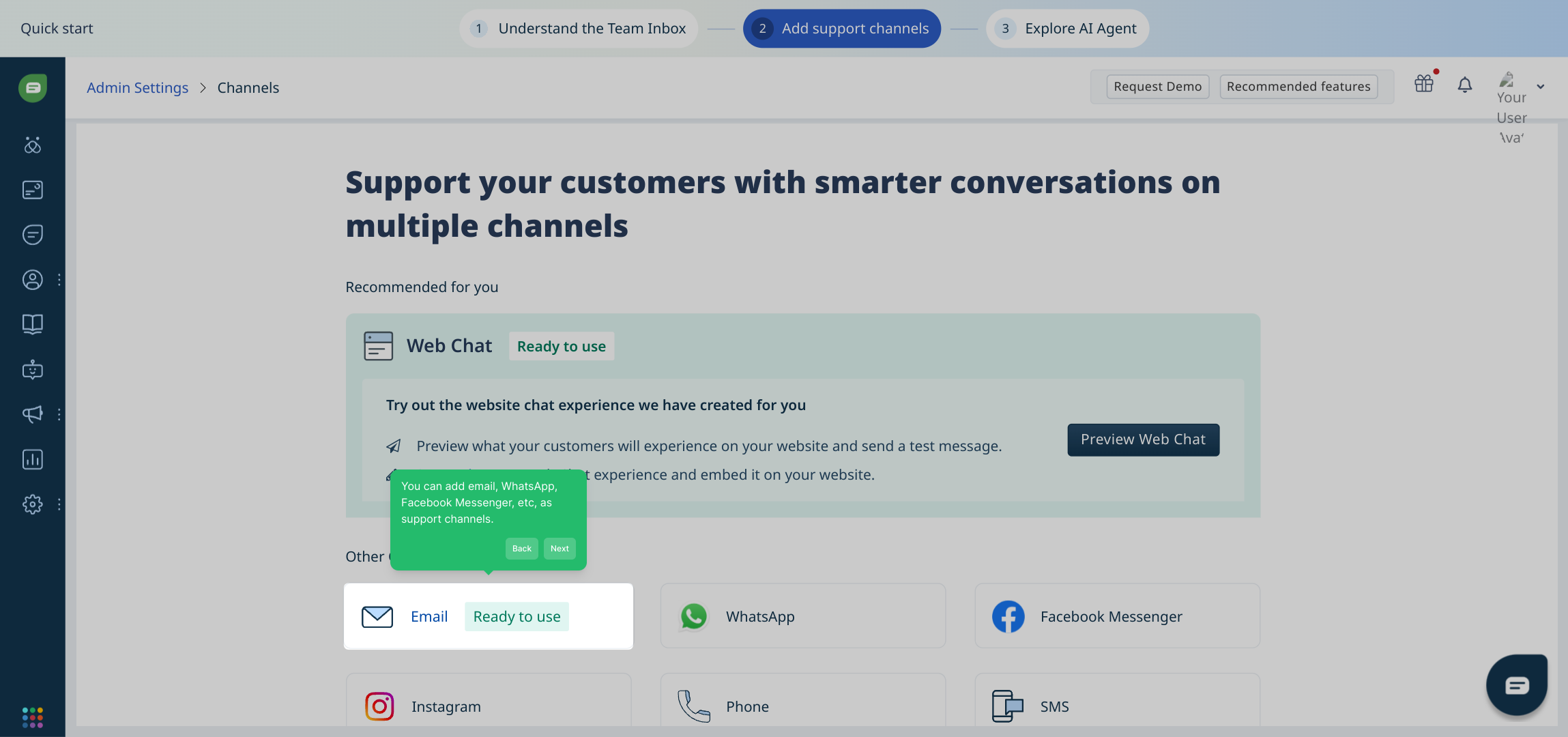1568x737 pixels.
Task: Go to Understand the Team Inbox step
Action: coord(579,29)
